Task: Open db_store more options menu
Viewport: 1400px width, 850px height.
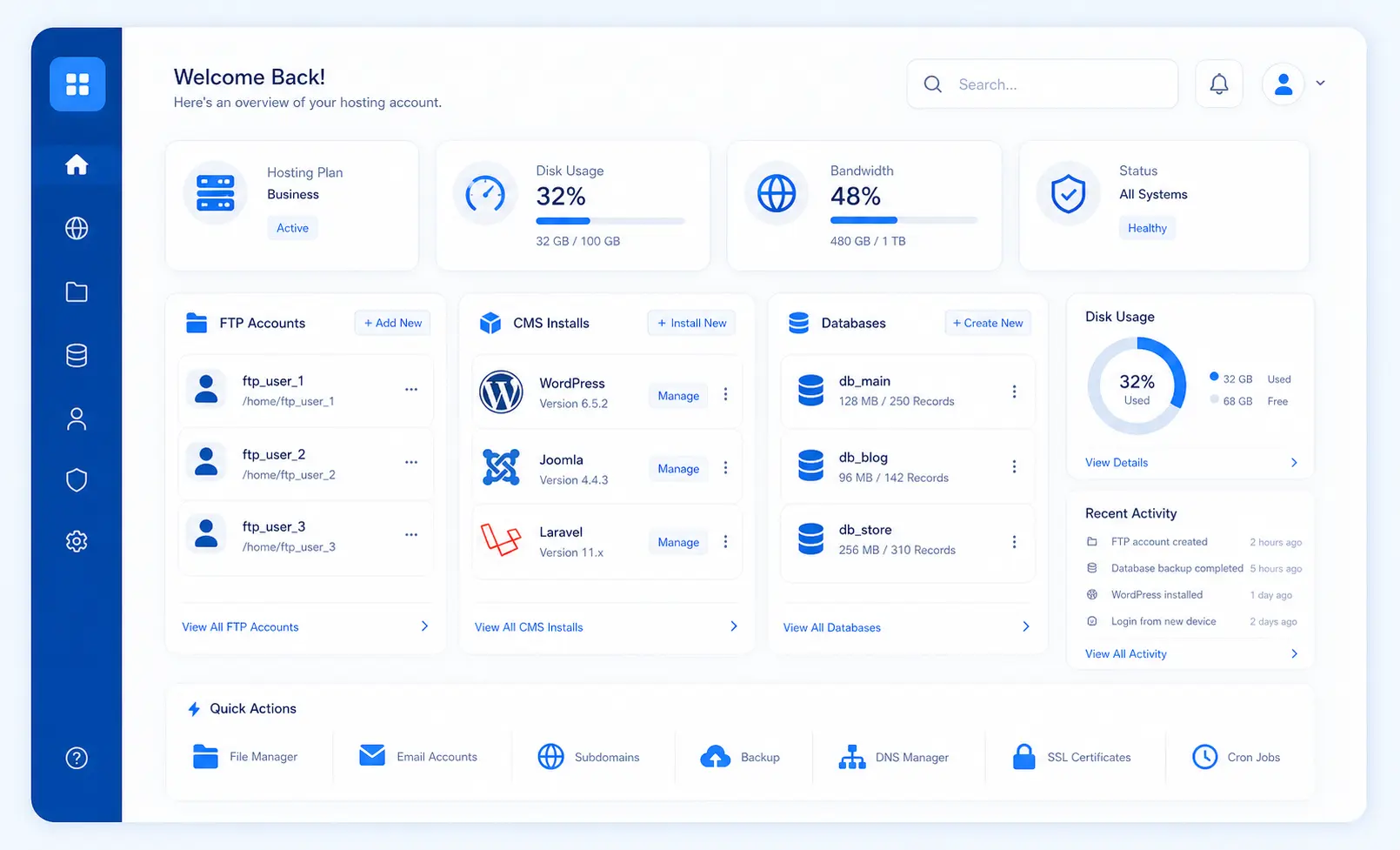Action: point(1014,541)
